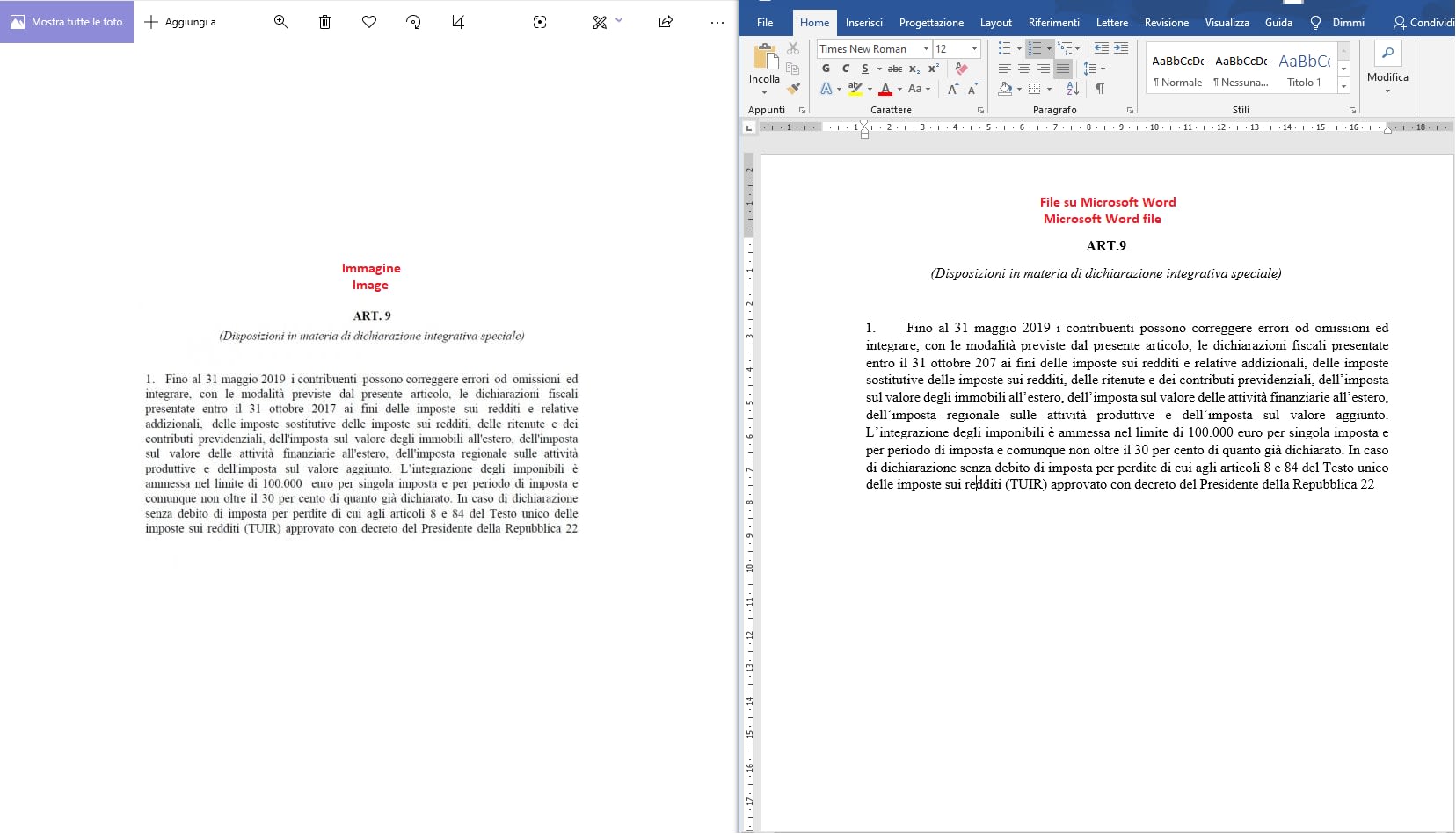The width and height of the screenshot is (1456, 834).
Task: Apply the Normale style
Action: point(1177,70)
